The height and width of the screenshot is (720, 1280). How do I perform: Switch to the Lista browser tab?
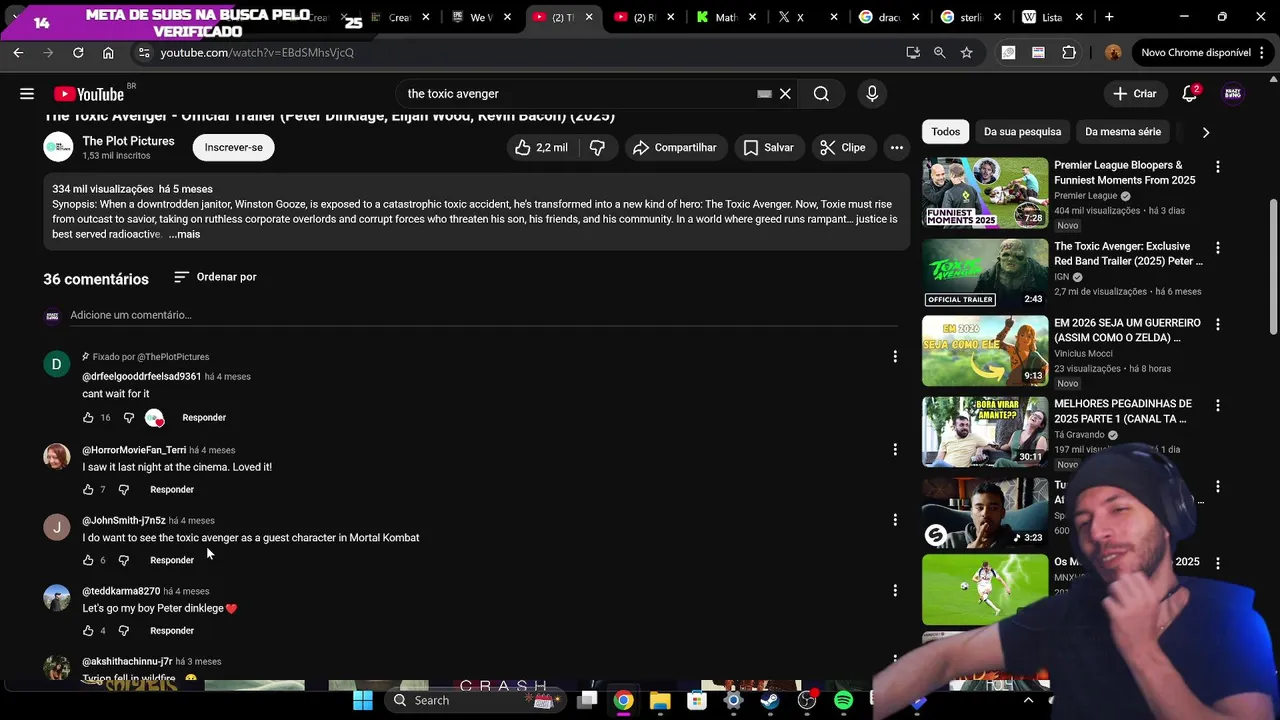point(1053,17)
